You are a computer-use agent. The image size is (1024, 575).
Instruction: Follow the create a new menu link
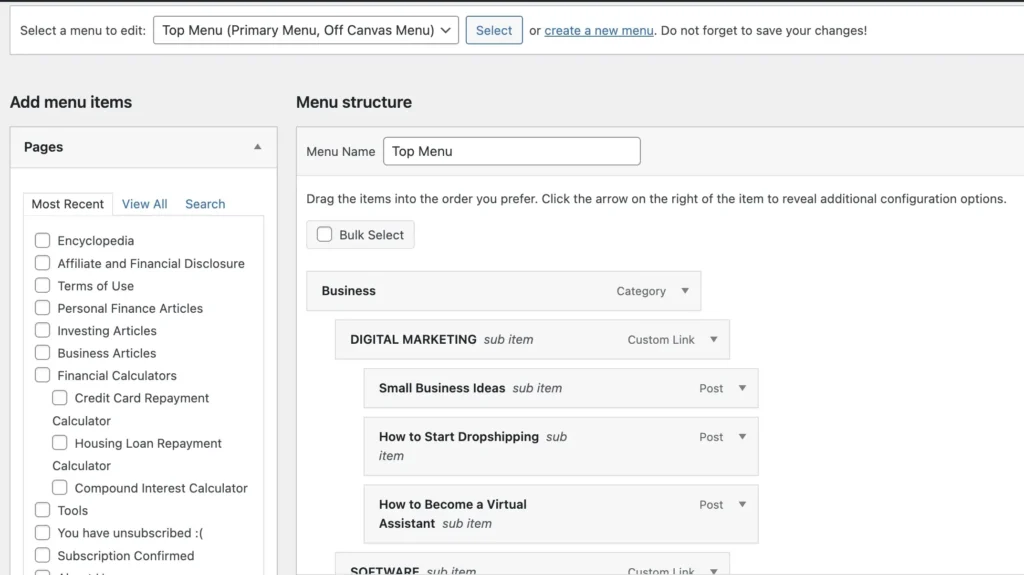[x=598, y=30]
